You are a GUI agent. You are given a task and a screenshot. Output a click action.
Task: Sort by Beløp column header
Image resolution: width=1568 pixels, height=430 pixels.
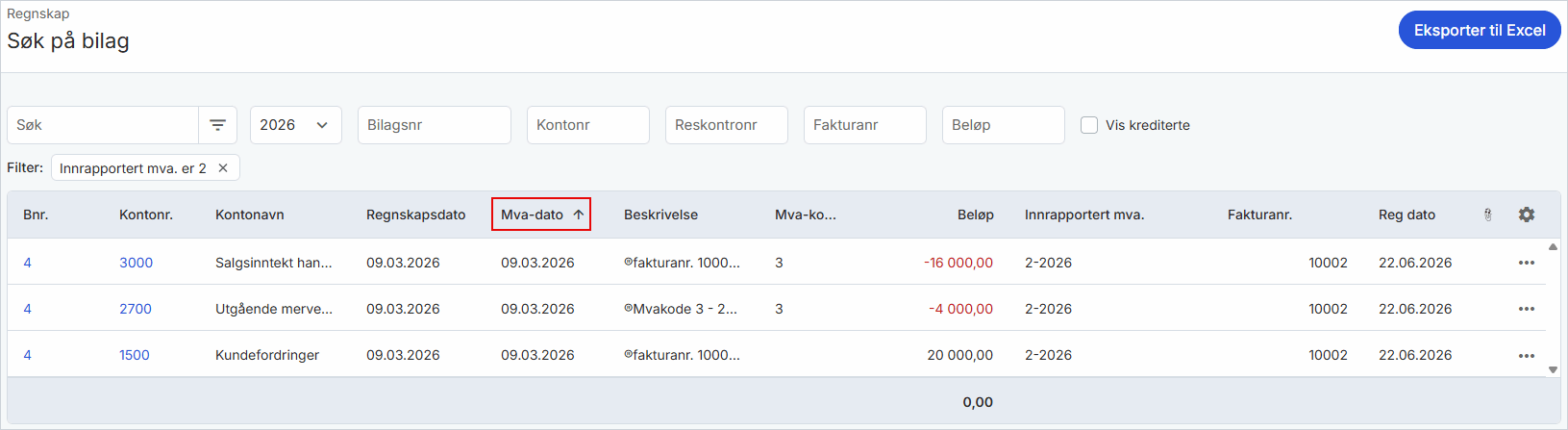tap(976, 215)
